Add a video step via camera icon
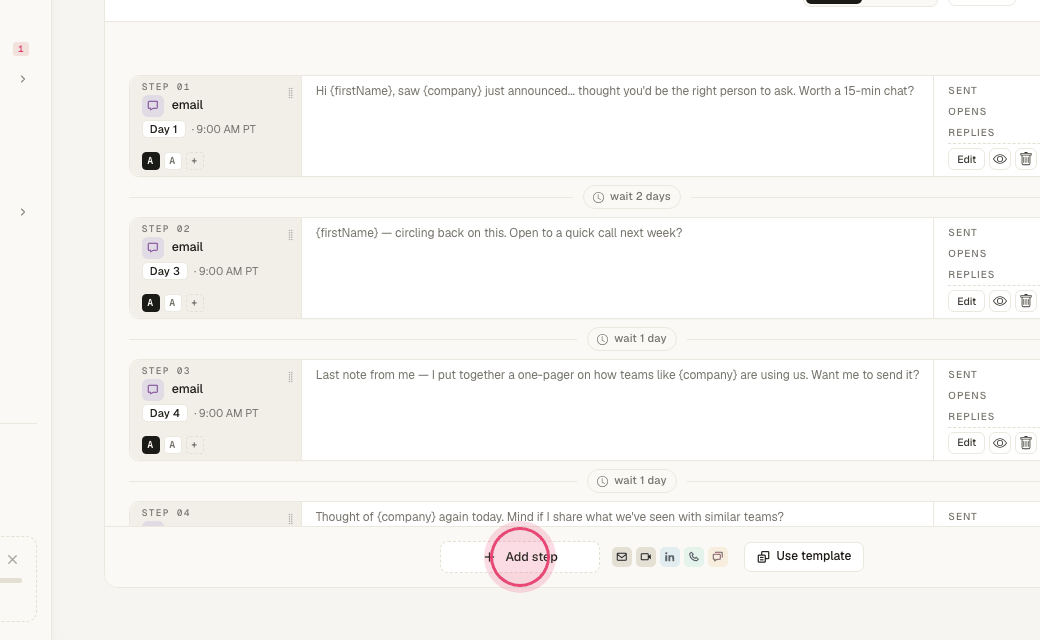This screenshot has height=640, width=1040. [x=645, y=557]
